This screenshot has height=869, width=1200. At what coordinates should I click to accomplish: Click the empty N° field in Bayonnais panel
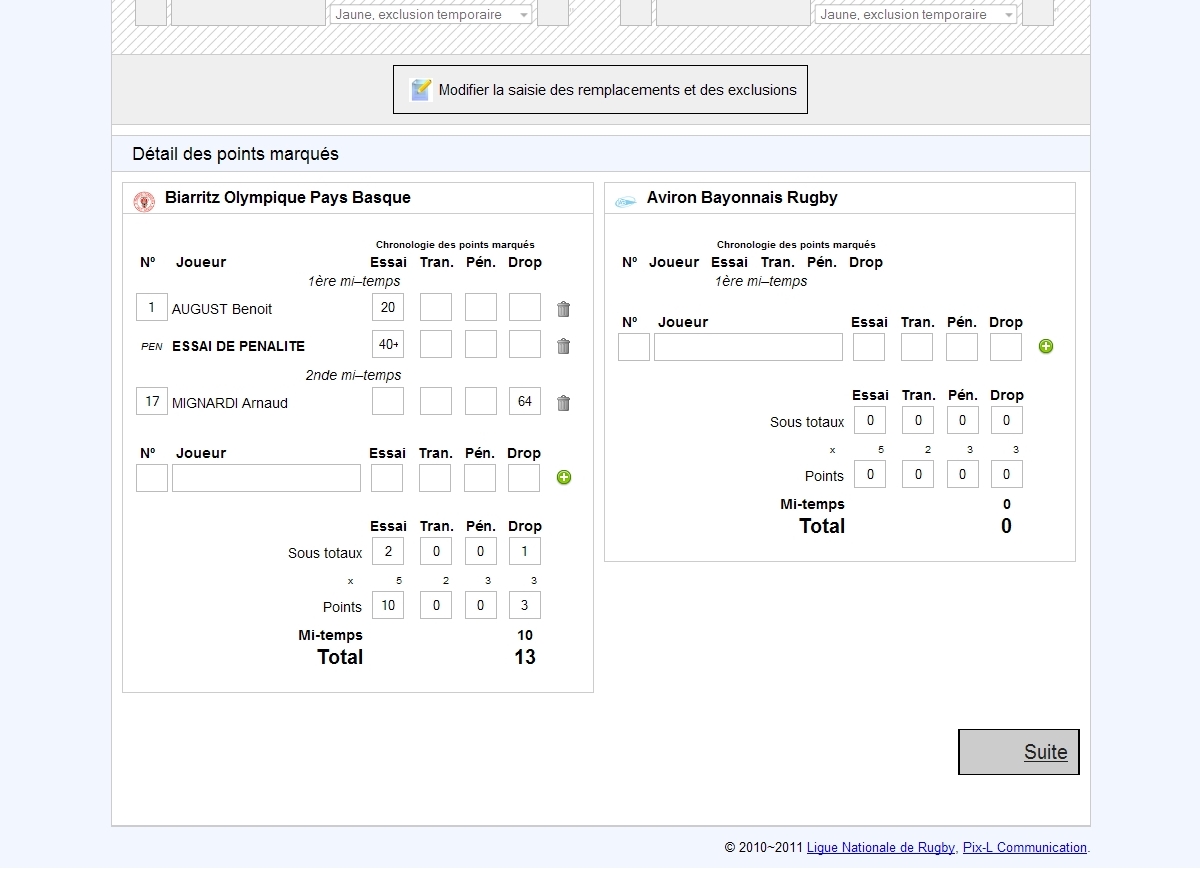(634, 347)
